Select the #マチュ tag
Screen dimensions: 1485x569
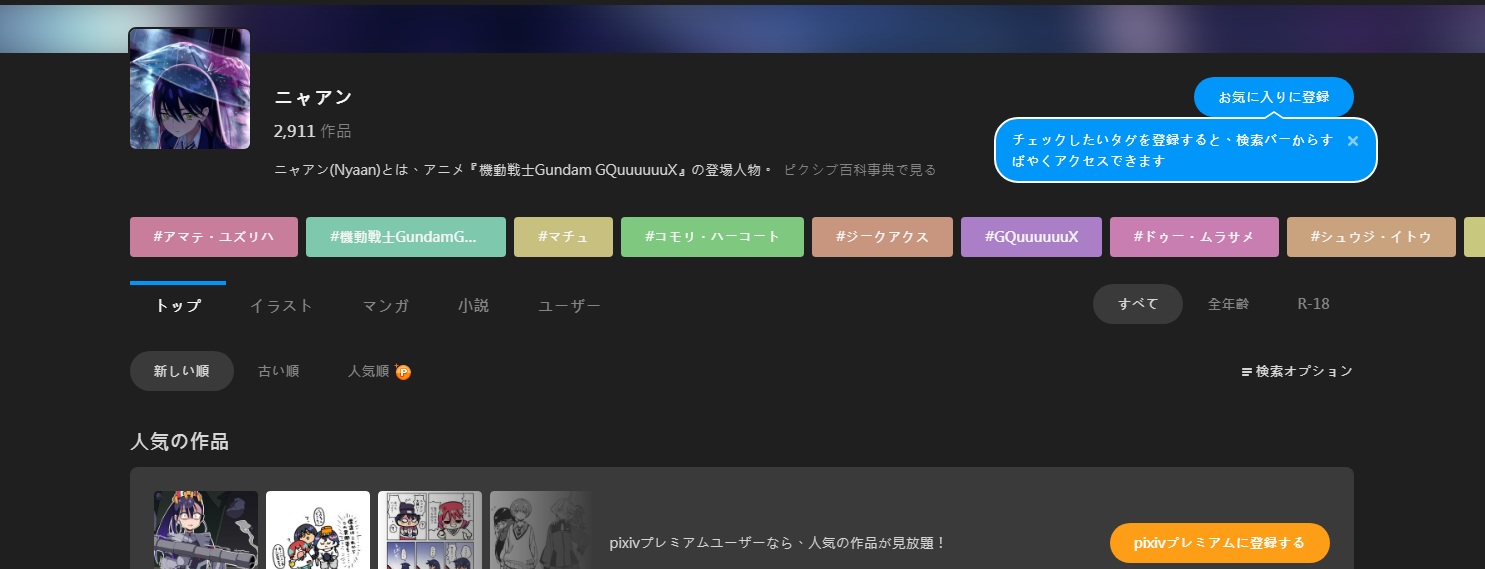point(563,237)
